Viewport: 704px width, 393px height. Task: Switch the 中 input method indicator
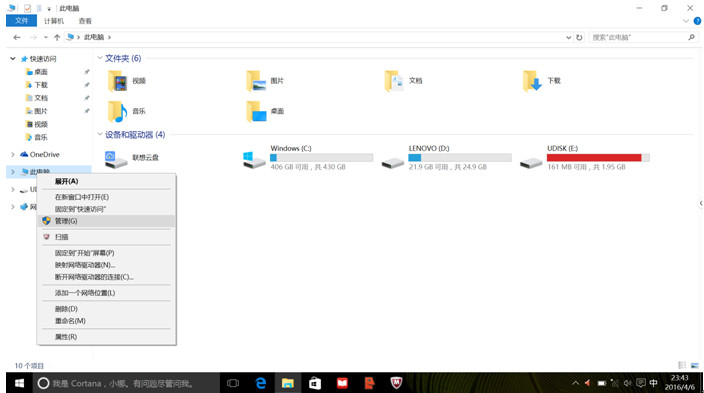653,383
